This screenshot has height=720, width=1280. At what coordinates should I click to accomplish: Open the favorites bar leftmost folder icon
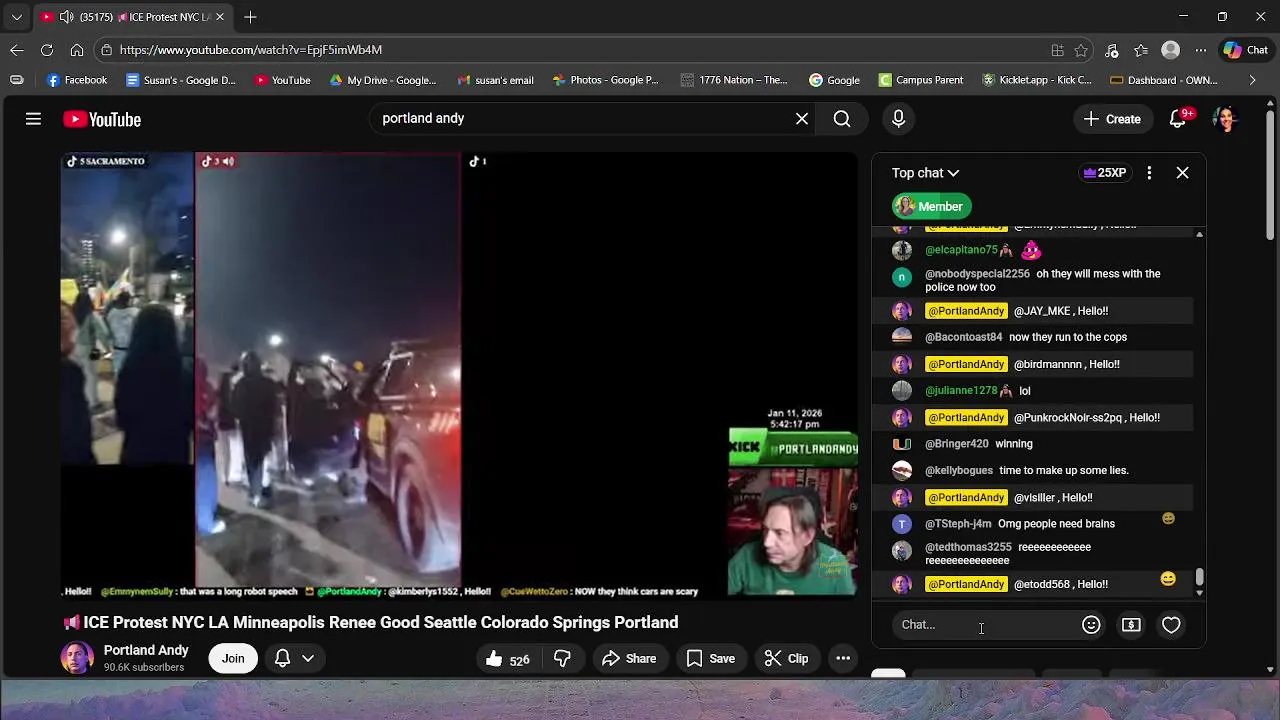point(17,80)
